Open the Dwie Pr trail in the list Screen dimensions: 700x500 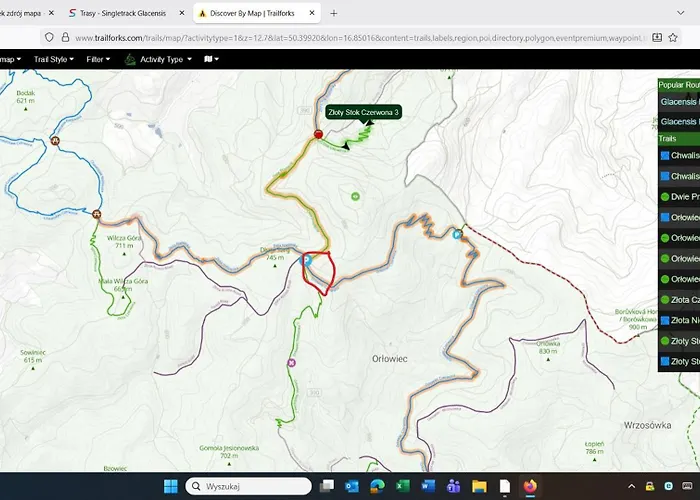682,197
